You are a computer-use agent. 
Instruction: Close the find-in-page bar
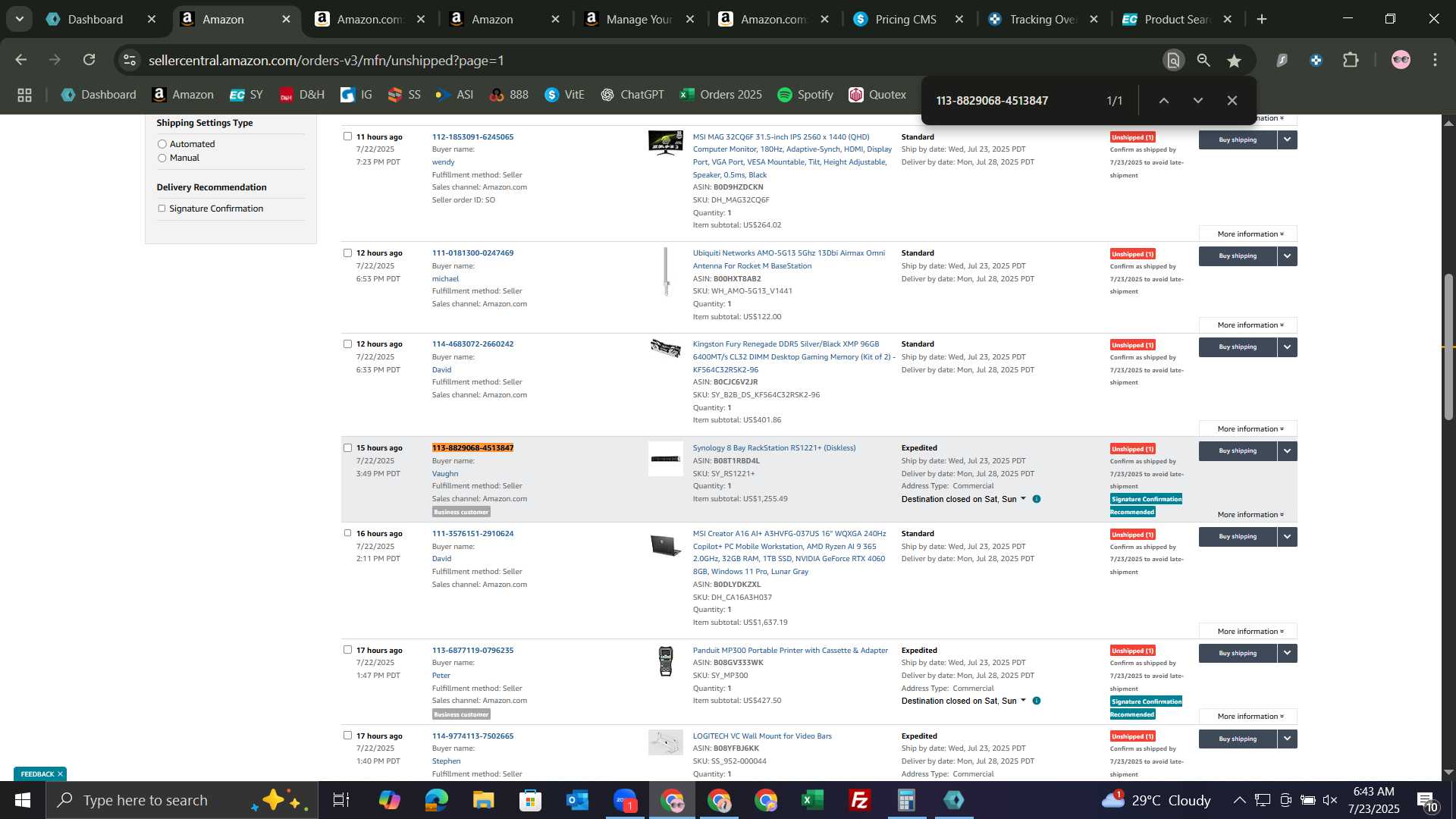pos(1232,100)
